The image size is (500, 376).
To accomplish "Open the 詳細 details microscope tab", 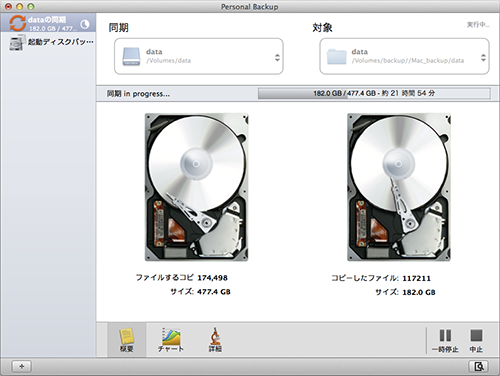I will coord(215,340).
